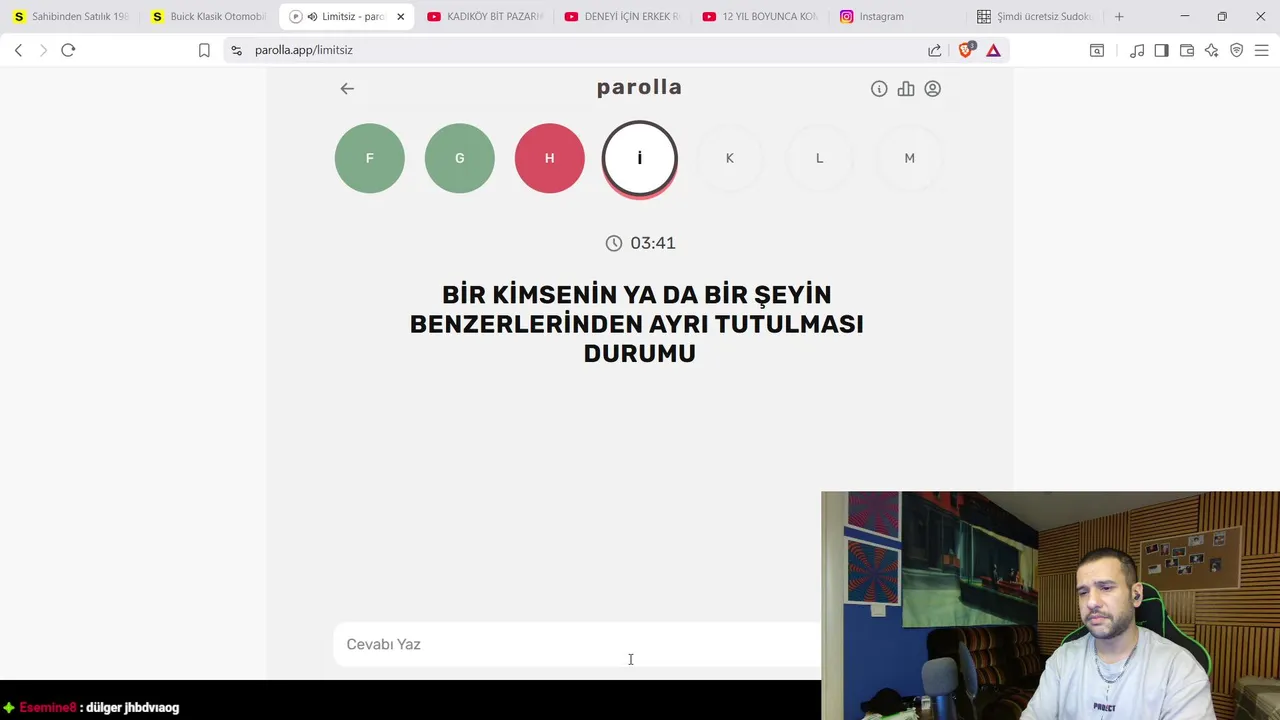Viewport: 1280px width, 720px height.
Task: Select the active İ letter circle
Action: pos(640,158)
